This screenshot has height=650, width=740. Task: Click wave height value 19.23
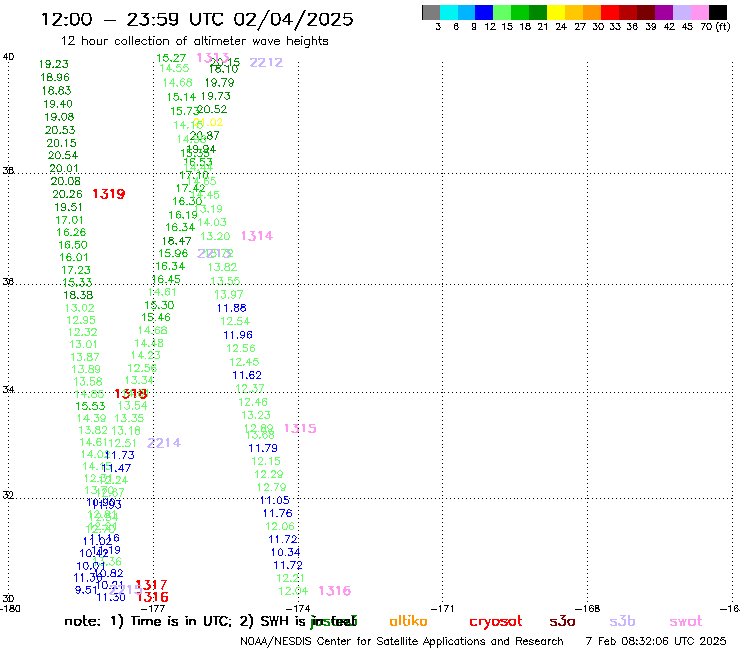click(x=54, y=64)
